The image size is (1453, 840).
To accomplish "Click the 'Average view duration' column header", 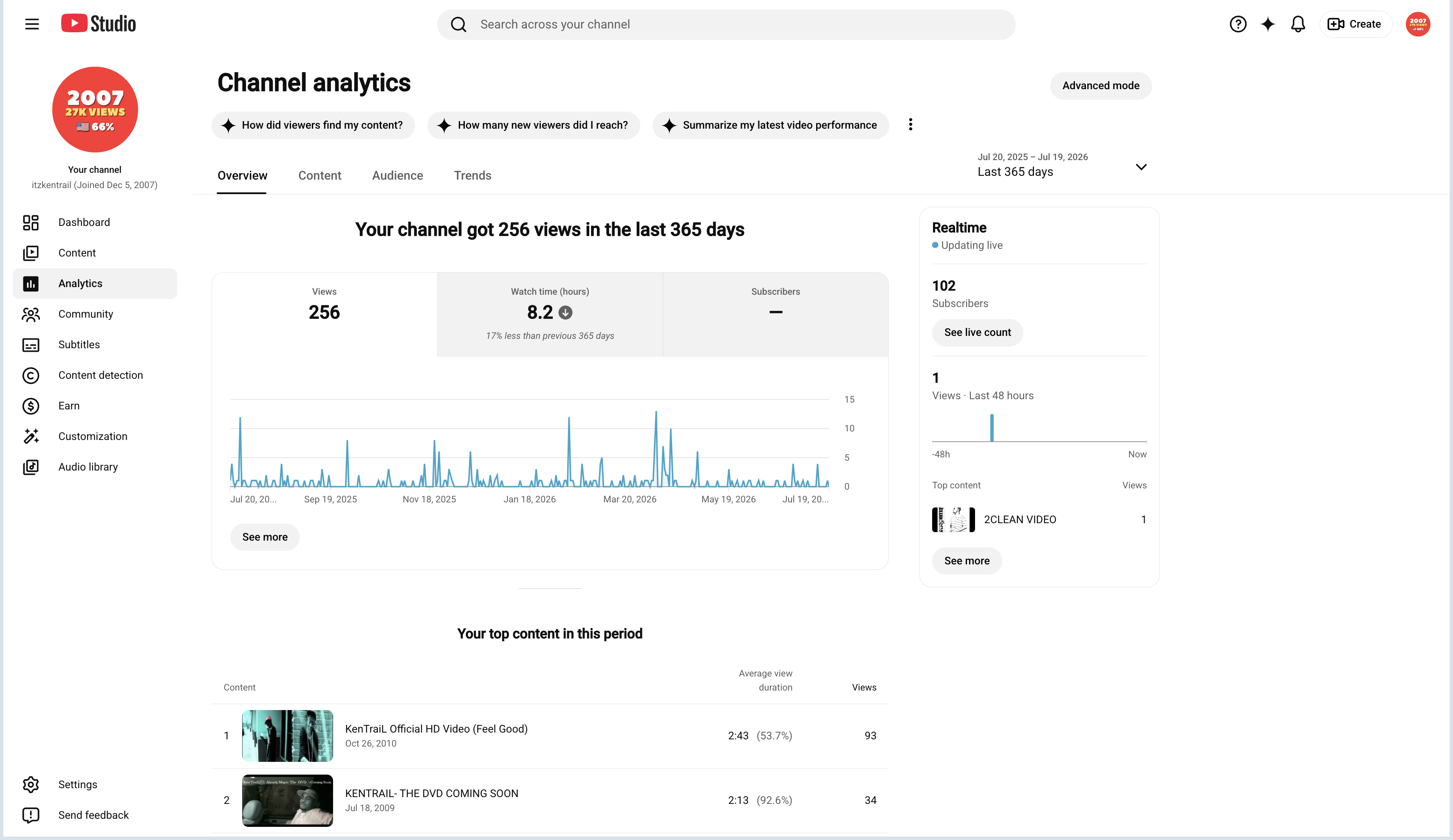I will pos(765,680).
